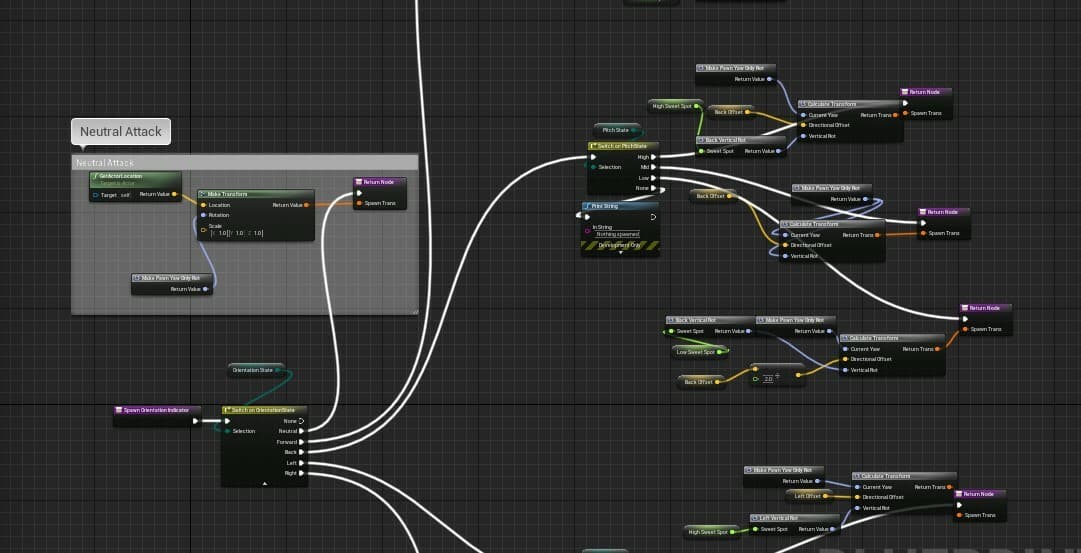Click the None output pin on Switch on OrientationState
1081x553 pixels.
[301, 421]
